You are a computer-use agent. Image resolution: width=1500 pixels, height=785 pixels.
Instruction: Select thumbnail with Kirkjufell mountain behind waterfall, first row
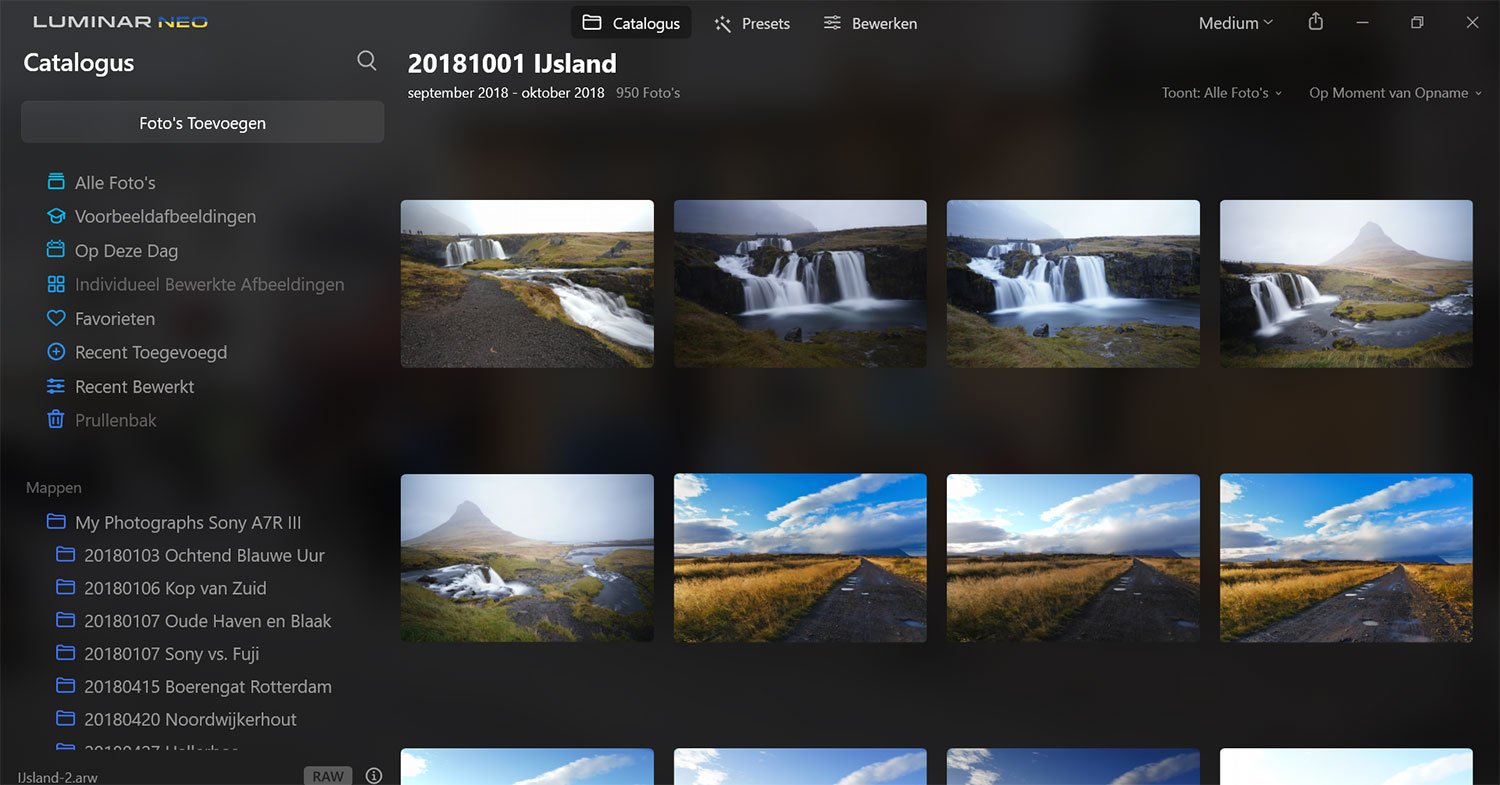pyautogui.click(x=1346, y=284)
